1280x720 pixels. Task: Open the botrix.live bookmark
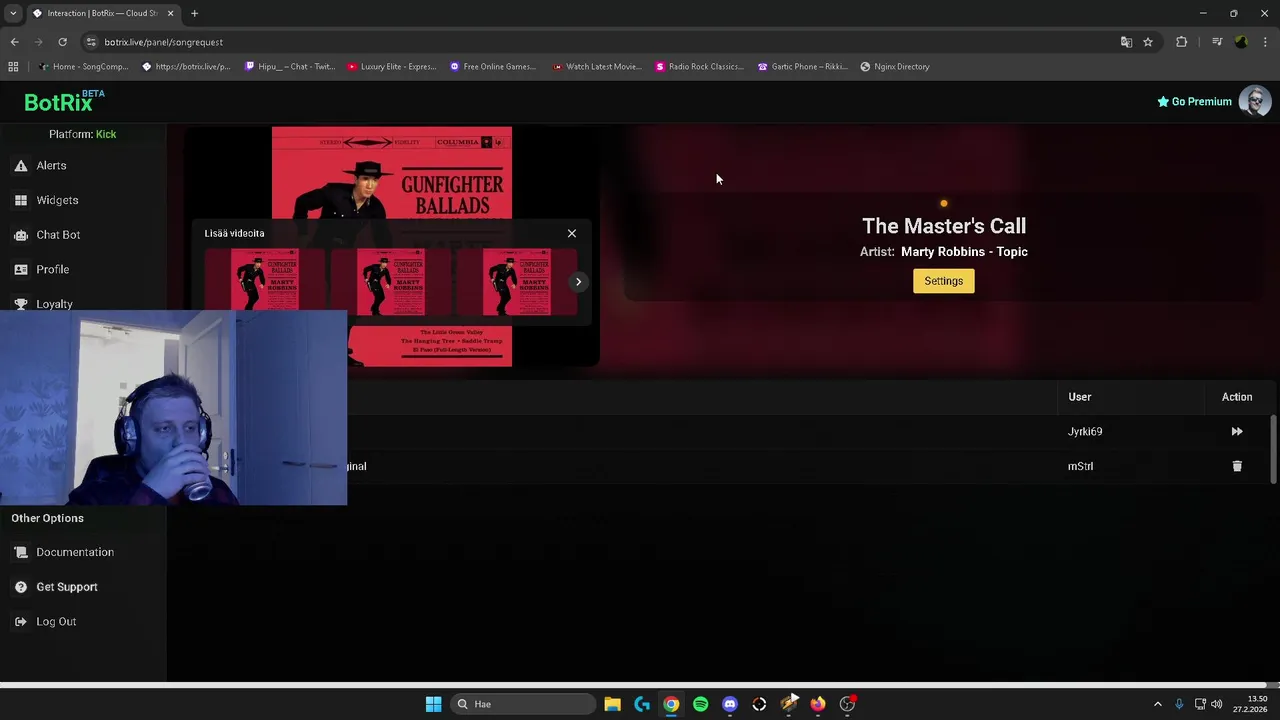coord(186,67)
